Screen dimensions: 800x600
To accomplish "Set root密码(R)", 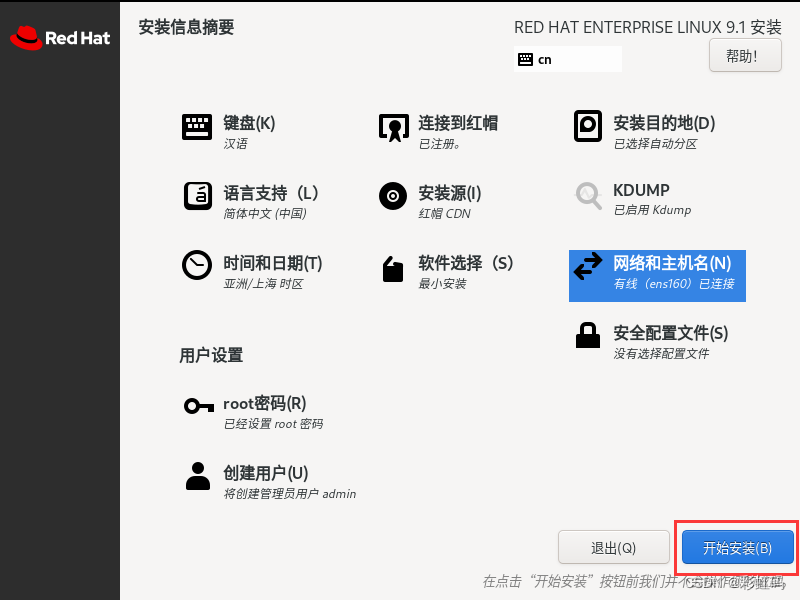I will [x=265, y=404].
